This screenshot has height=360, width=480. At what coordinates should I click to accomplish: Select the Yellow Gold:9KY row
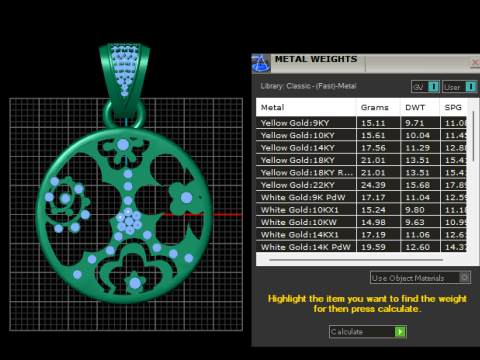pos(361,123)
